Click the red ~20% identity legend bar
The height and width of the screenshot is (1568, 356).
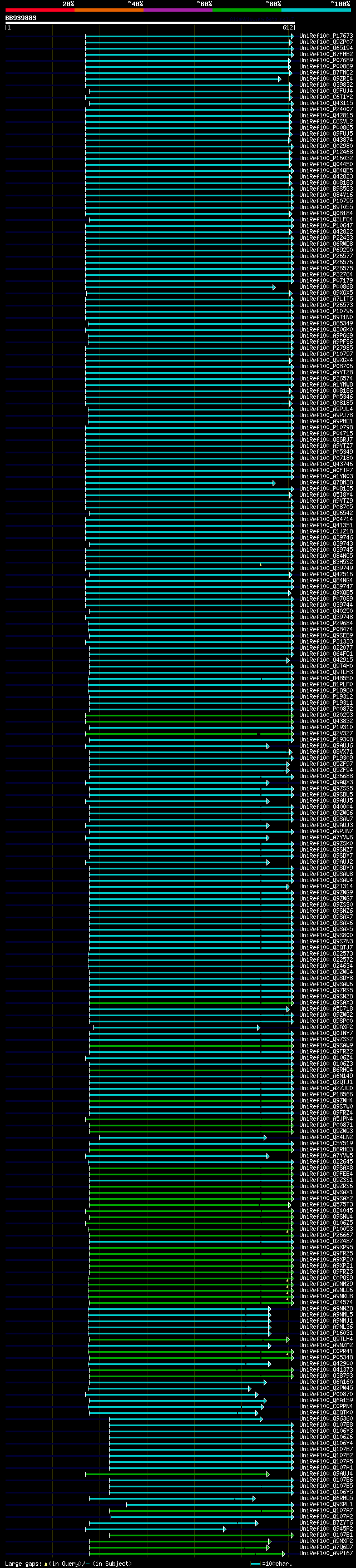(40, 10)
